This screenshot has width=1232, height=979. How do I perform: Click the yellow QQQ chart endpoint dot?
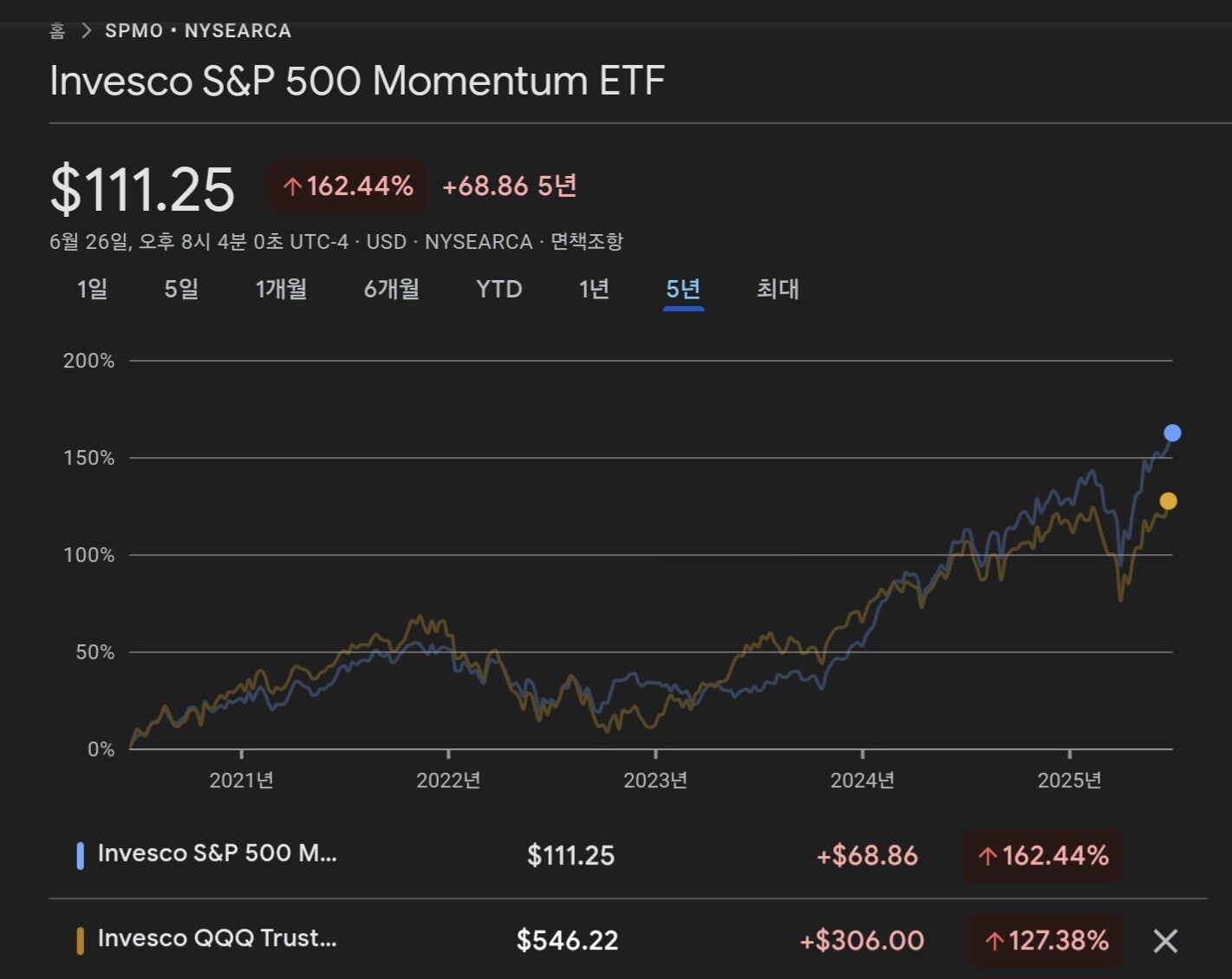1168,501
